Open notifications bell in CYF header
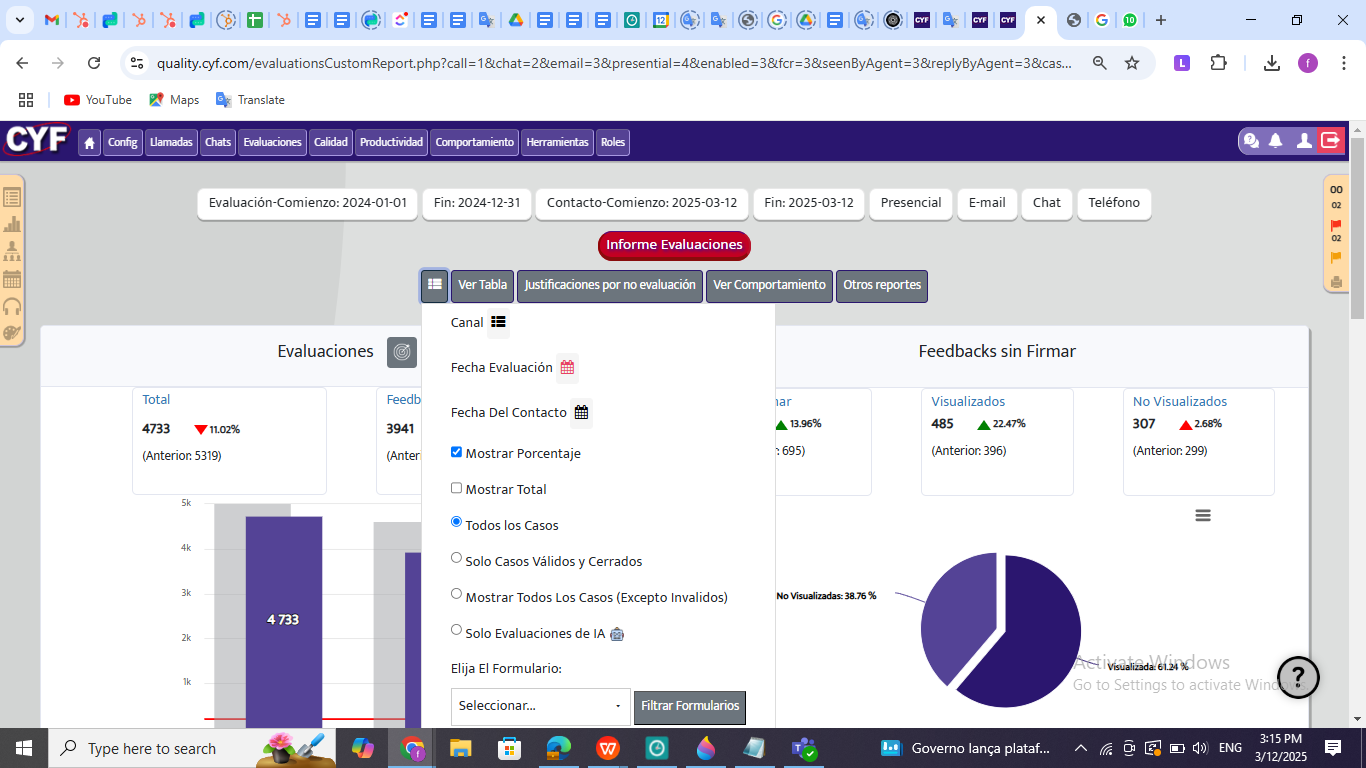This screenshot has width=1366, height=768. 1276,141
